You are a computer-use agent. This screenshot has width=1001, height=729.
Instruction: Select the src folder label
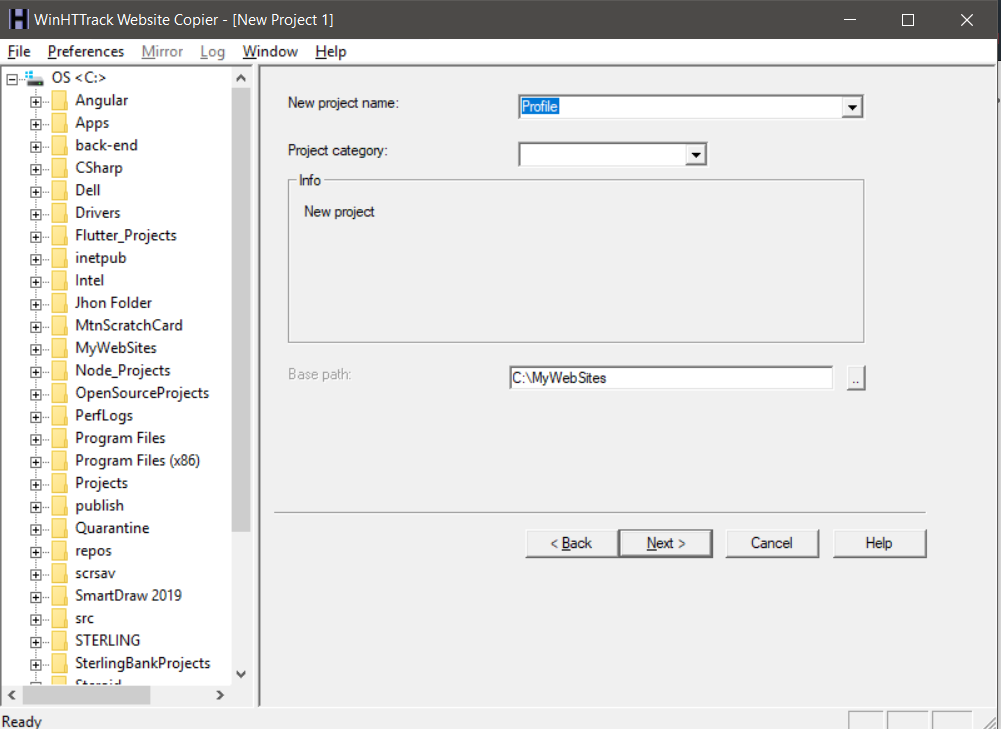tap(84, 619)
